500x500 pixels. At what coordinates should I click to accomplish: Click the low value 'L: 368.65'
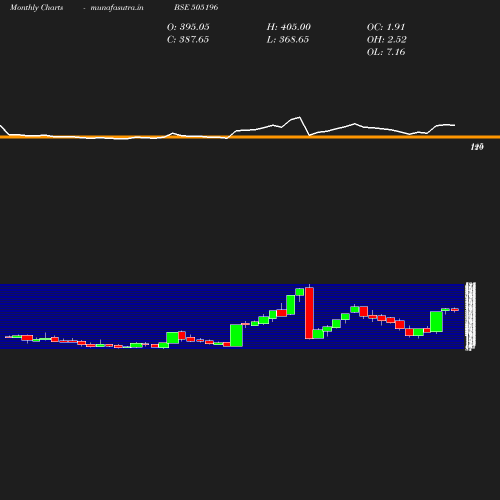pos(288,40)
